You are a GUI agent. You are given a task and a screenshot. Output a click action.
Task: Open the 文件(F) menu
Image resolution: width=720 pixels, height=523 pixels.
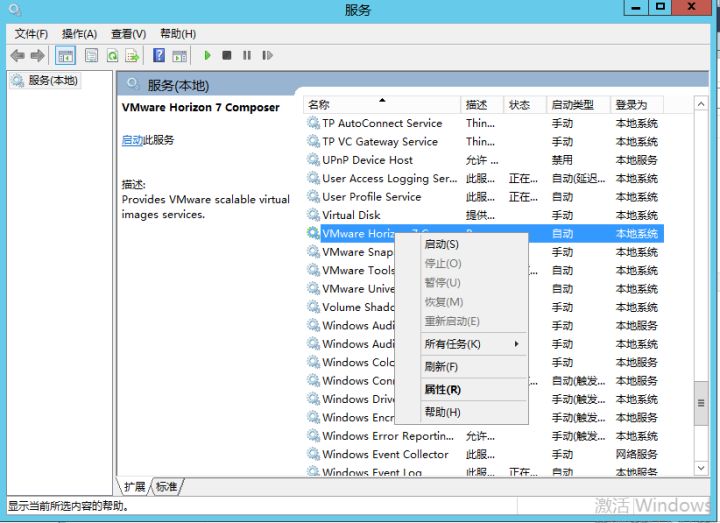pyautogui.click(x=31, y=34)
